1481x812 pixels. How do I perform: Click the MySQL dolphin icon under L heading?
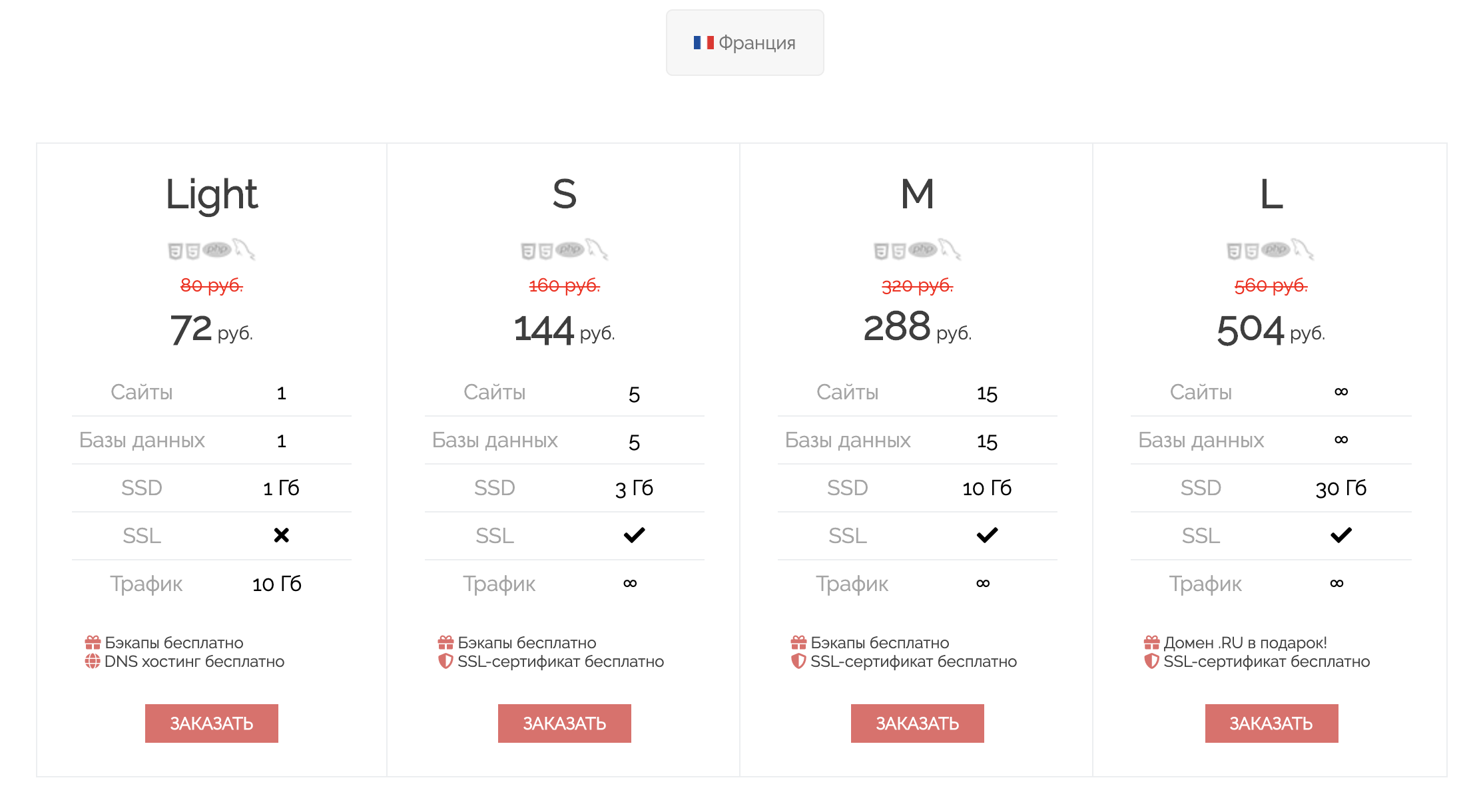1303,249
